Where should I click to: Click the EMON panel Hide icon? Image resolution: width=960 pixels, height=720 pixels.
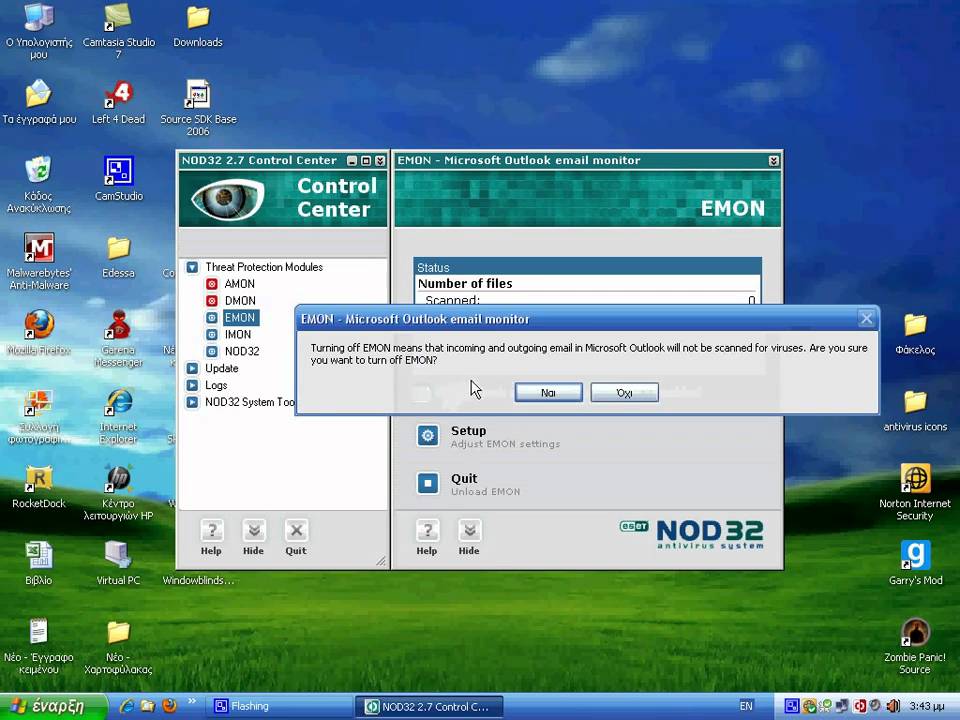(x=469, y=532)
